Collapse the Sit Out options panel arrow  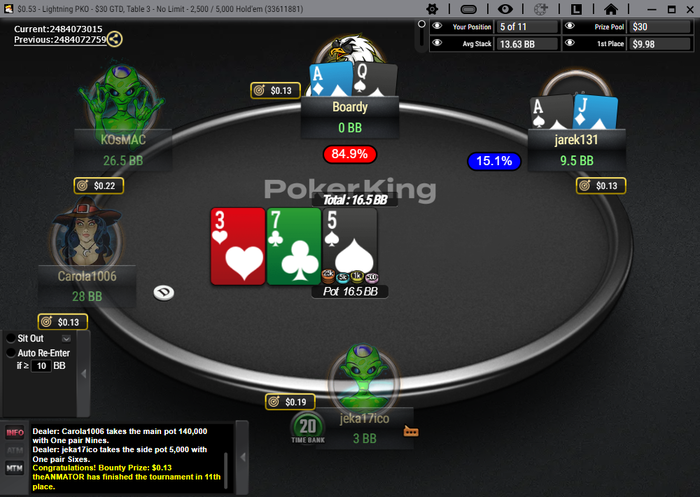click(x=83, y=373)
